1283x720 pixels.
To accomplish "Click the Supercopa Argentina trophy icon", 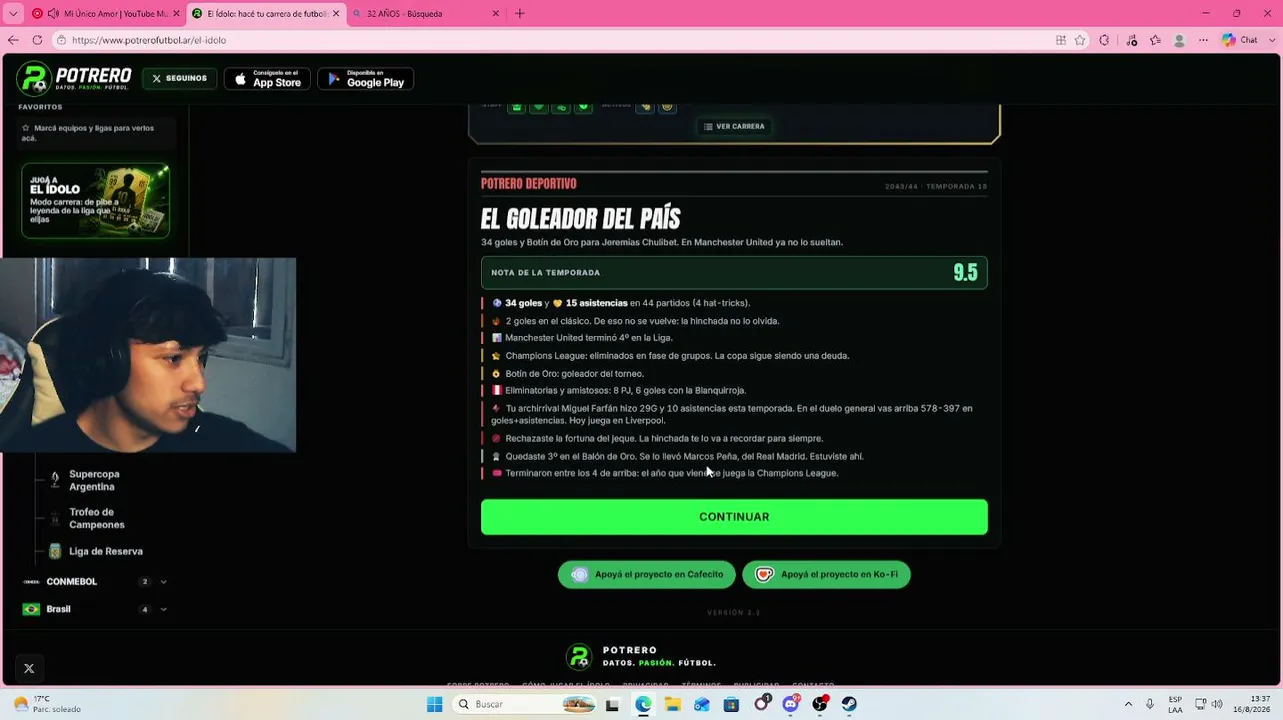I will [55, 480].
